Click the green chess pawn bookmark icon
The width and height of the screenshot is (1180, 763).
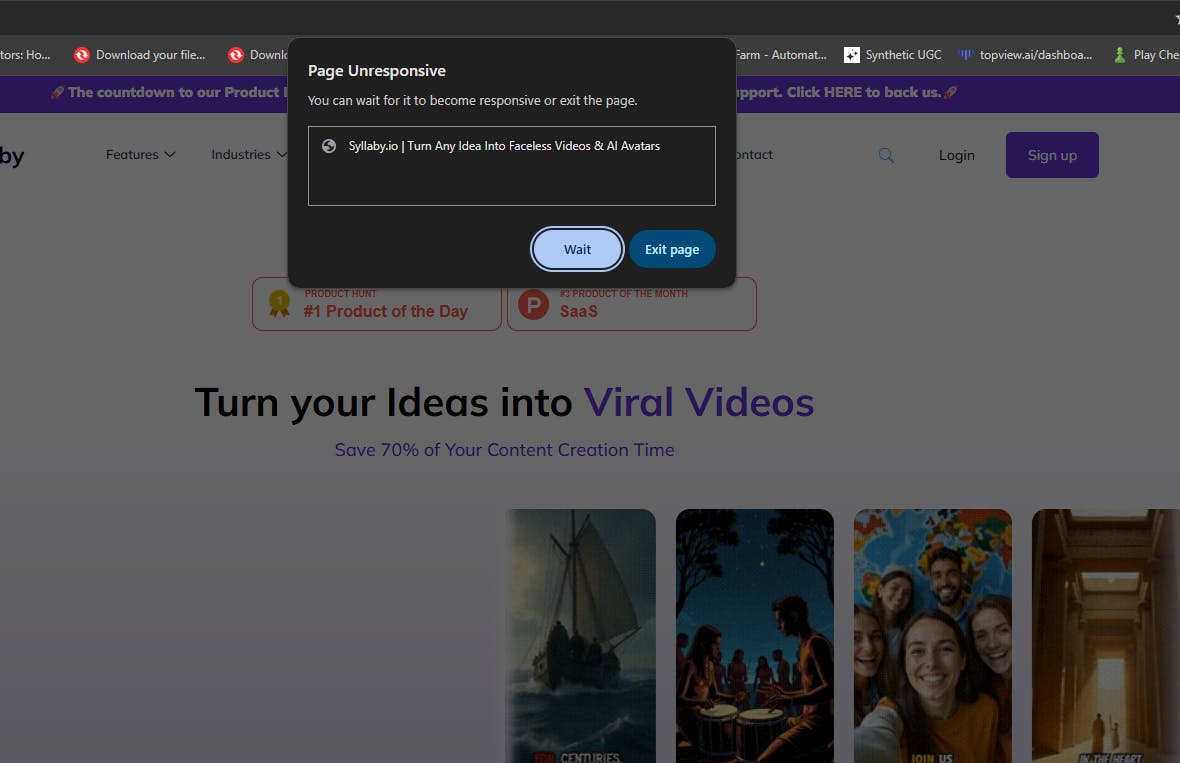coord(1120,55)
